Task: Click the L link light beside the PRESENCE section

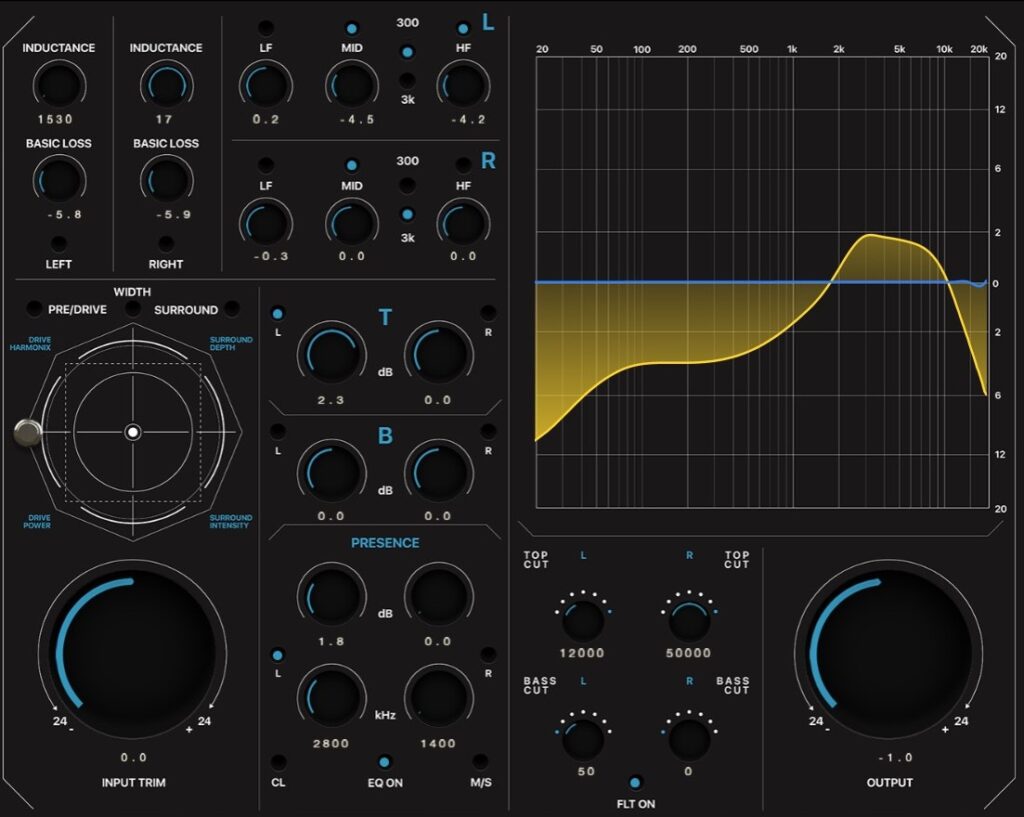Action: [277, 655]
